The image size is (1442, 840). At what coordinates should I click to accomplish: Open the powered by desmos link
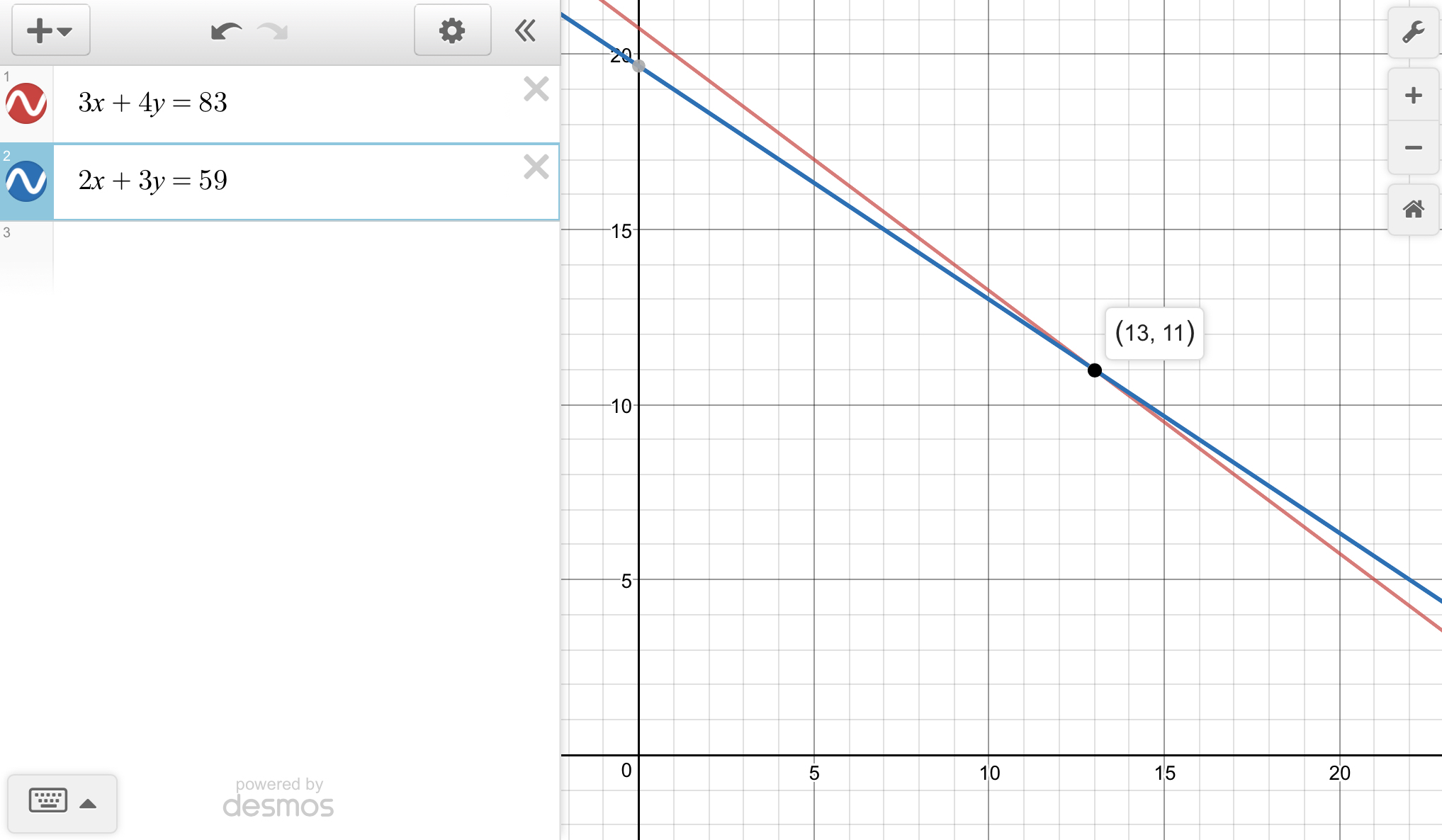click(x=278, y=798)
